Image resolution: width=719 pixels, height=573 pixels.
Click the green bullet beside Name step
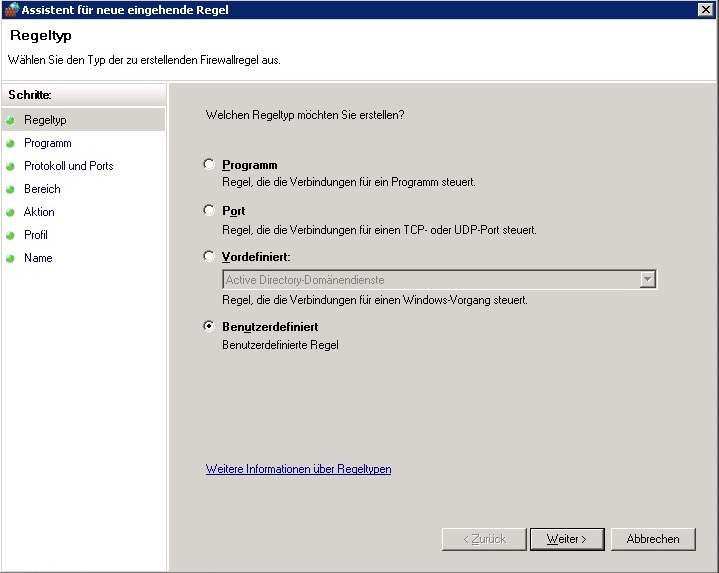pos(11,258)
